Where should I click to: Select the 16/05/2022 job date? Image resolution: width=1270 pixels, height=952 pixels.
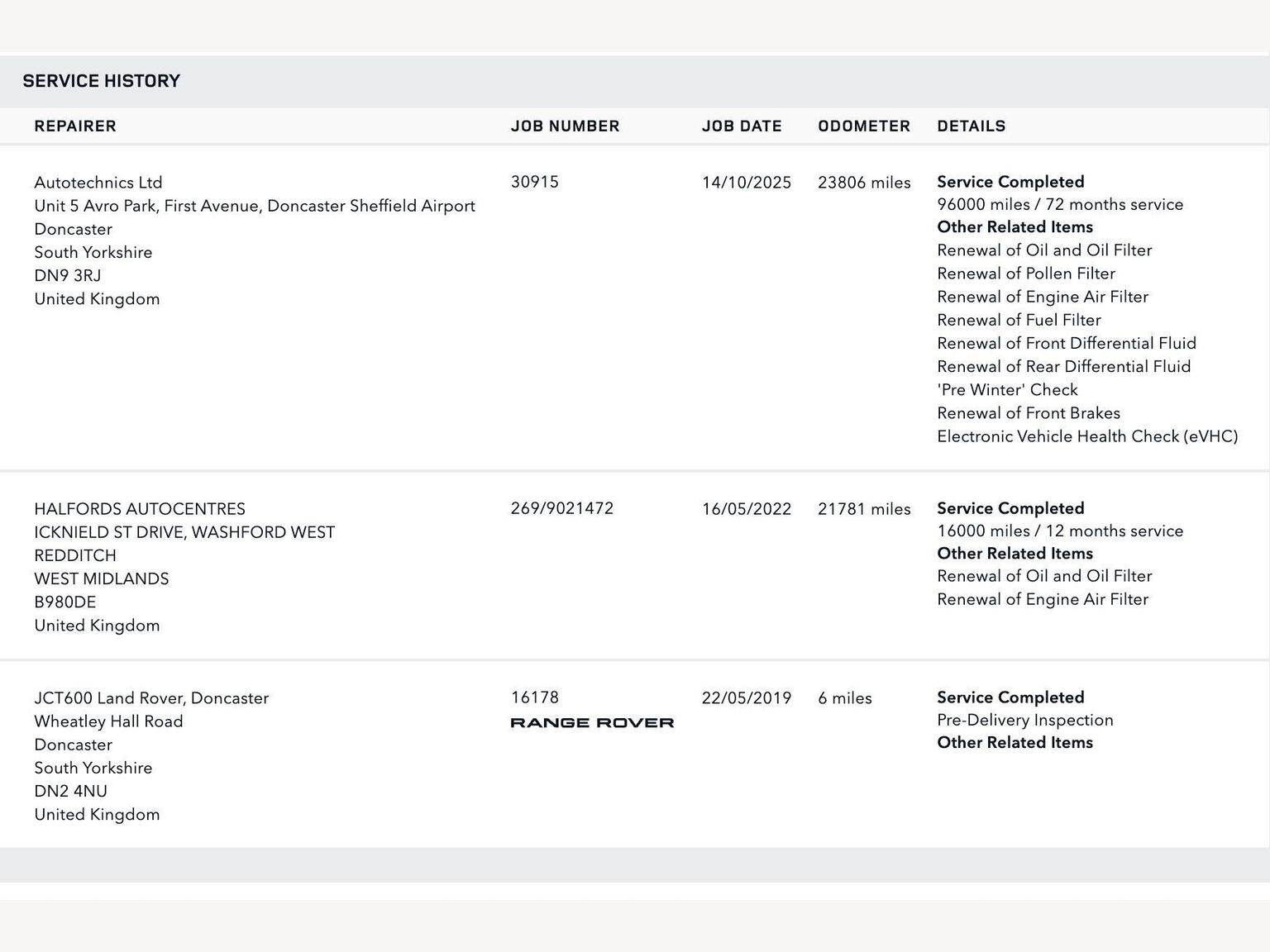click(746, 509)
